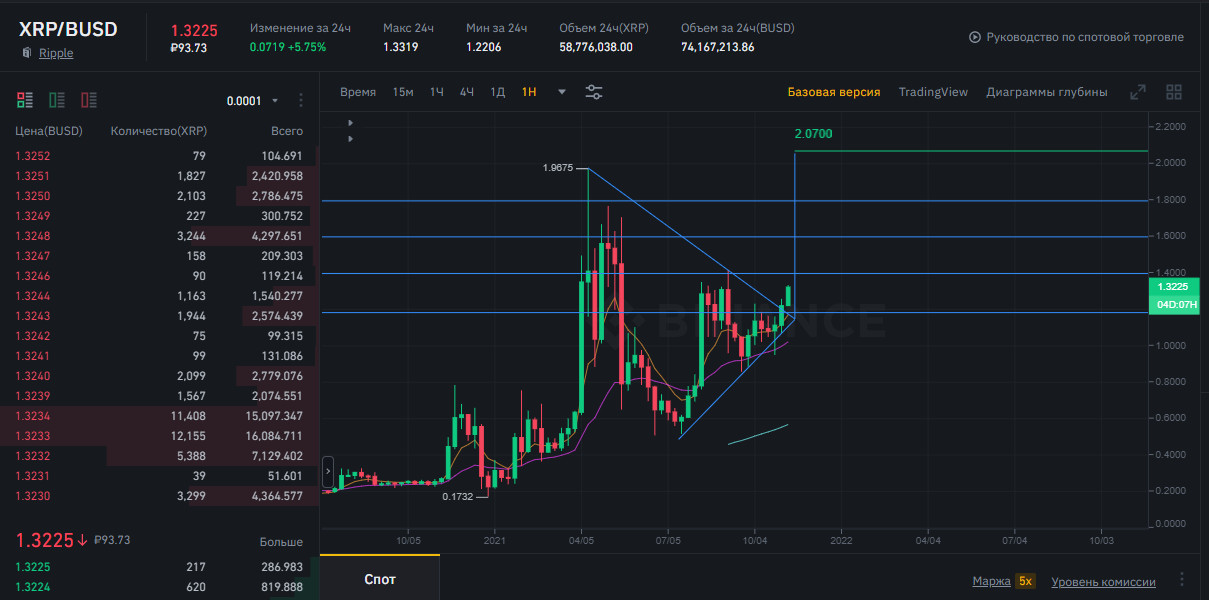The width and height of the screenshot is (1209, 600).
Task: Select the 15м timeframe
Action: click(x=403, y=92)
